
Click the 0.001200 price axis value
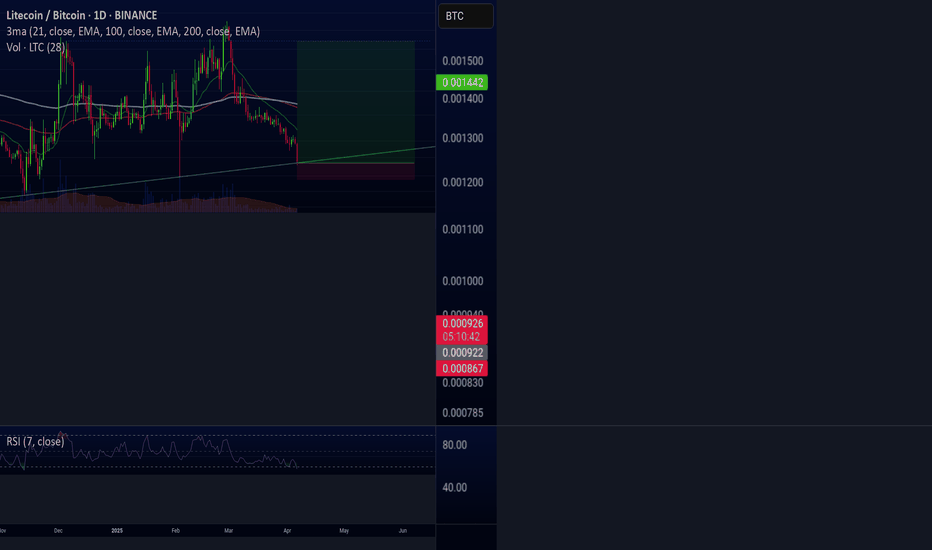[462, 183]
